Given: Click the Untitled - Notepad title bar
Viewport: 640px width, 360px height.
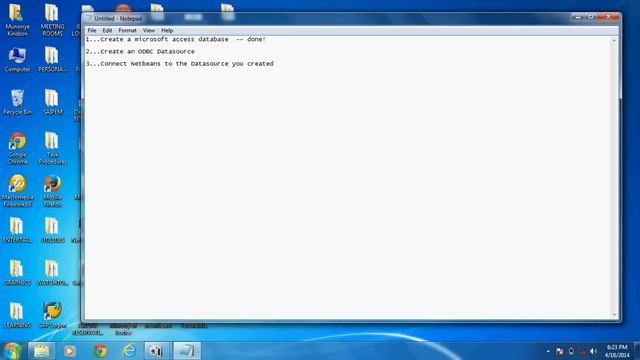Looking at the screenshot, I should click(x=327, y=18).
